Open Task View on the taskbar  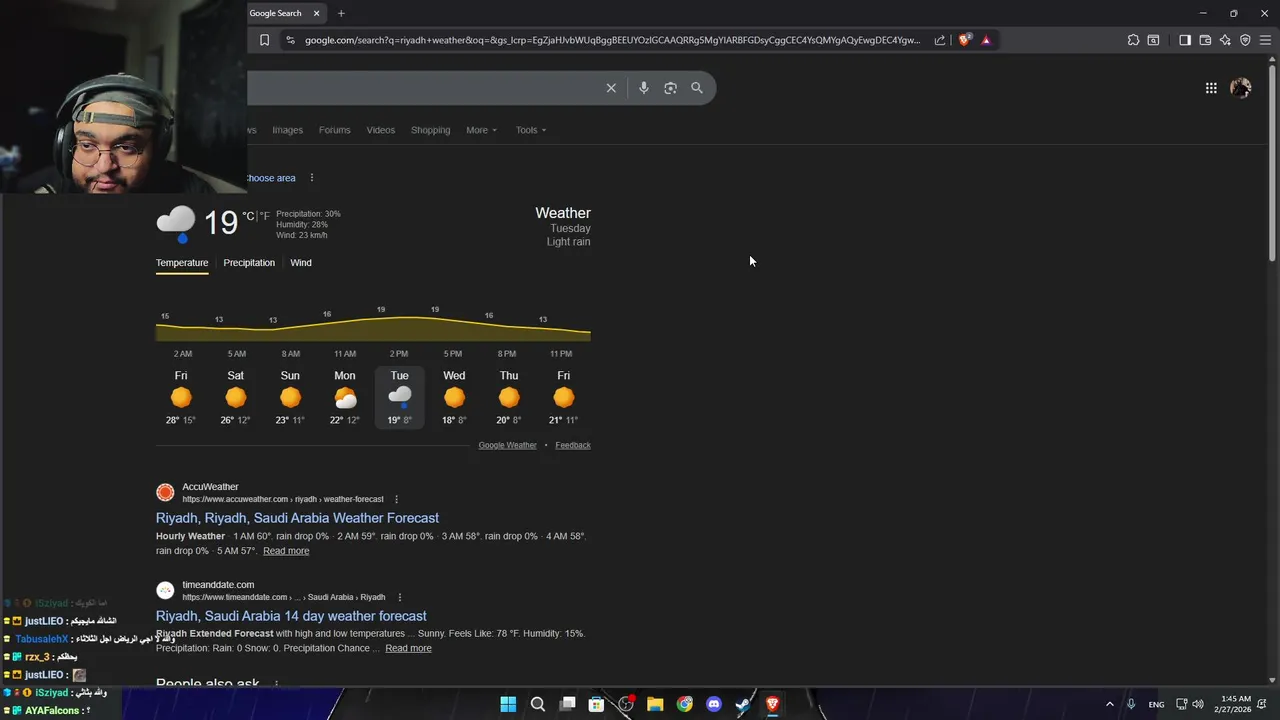click(x=567, y=704)
